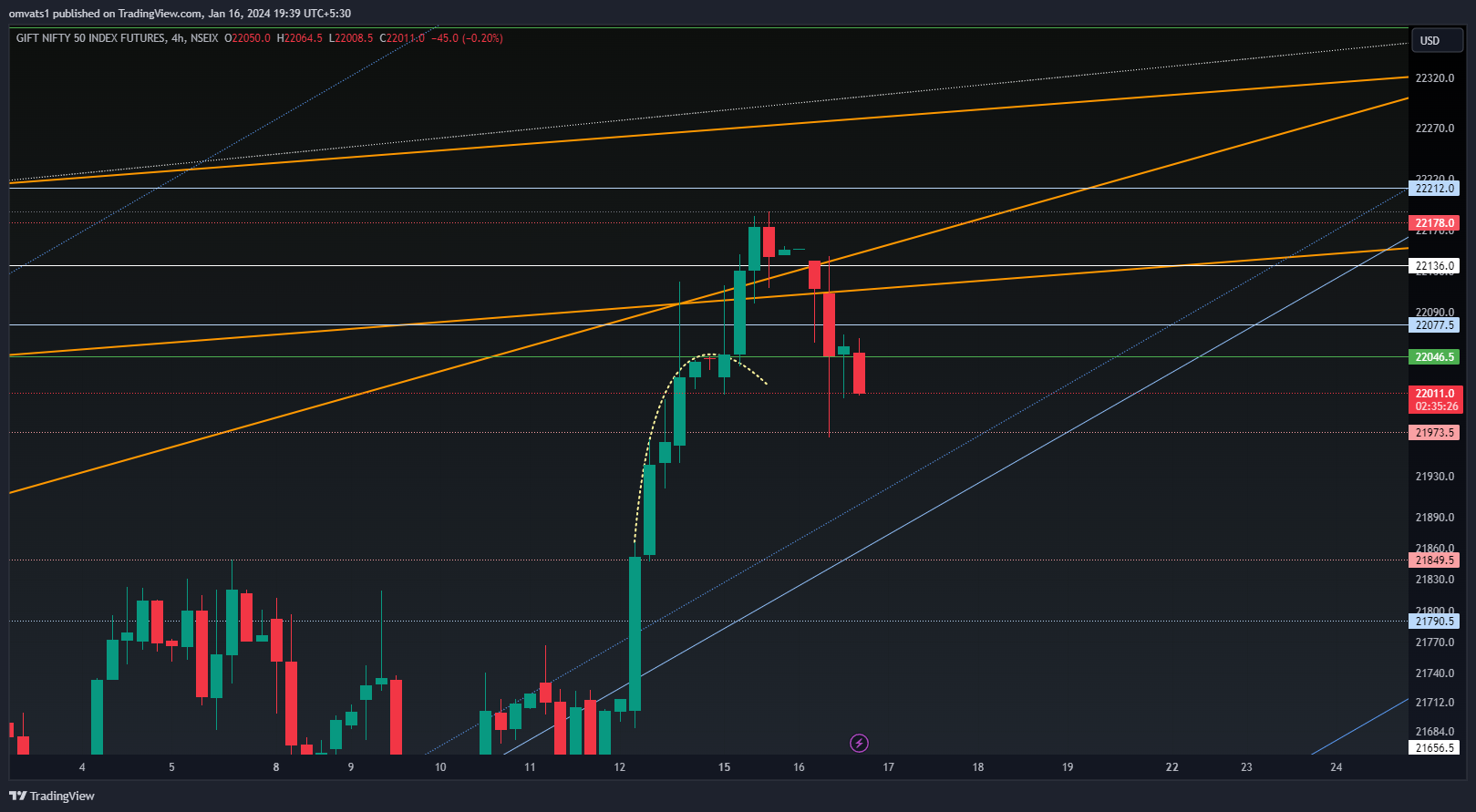This screenshot has height=812, width=1476.
Task: Click date 24 on time axis
Action: pyautogui.click(x=1337, y=767)
